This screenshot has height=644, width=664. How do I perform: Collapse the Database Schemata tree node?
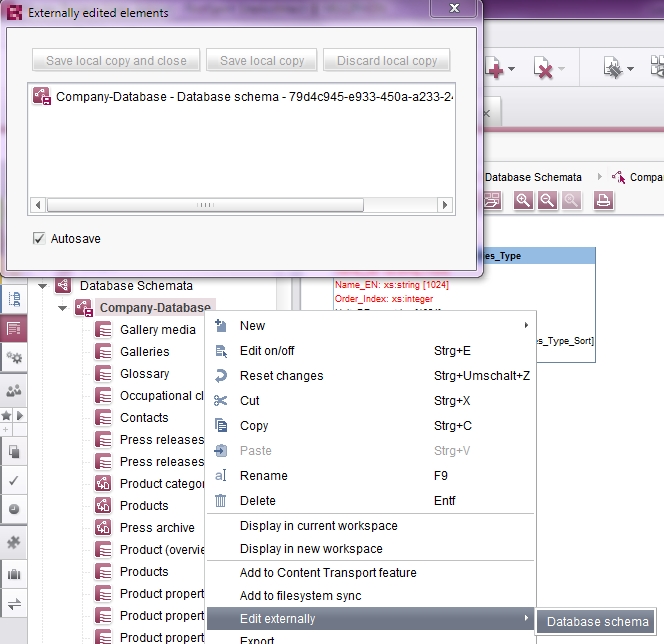point(42,286)
